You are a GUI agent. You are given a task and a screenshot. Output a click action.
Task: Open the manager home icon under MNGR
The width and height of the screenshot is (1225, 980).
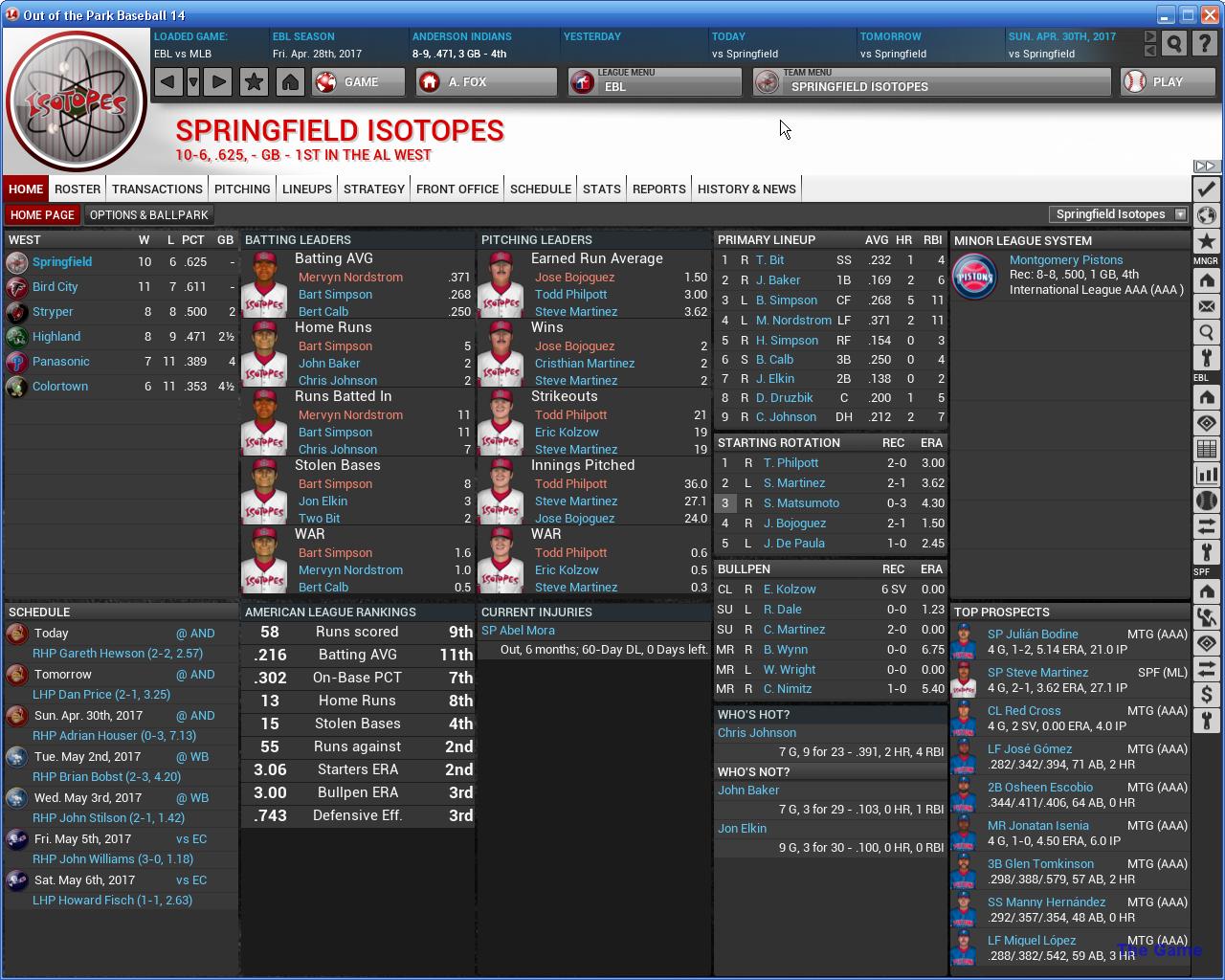(1206, 280)
